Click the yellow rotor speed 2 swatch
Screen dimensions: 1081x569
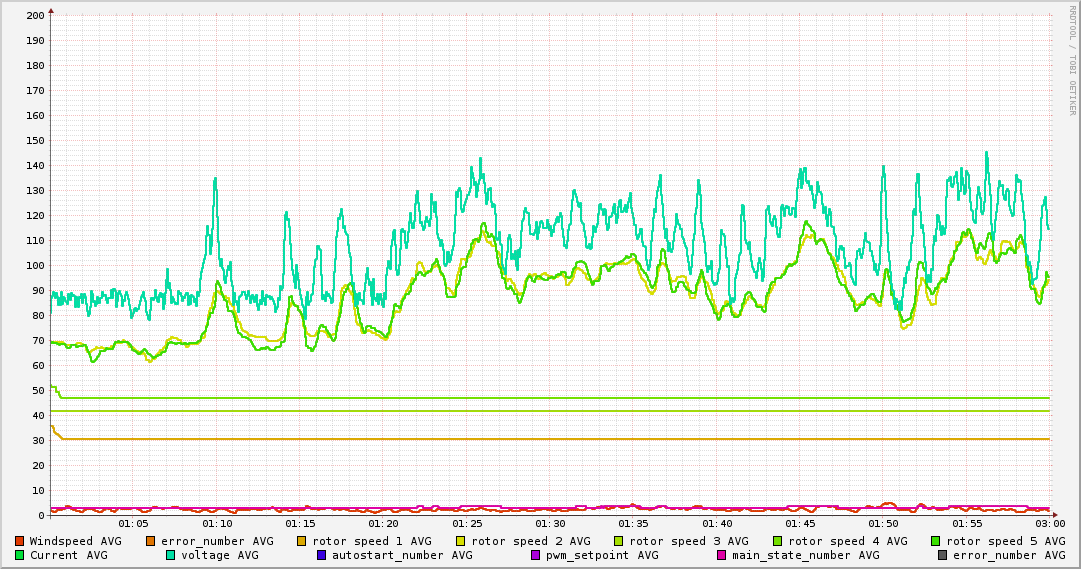coord(461,541)
